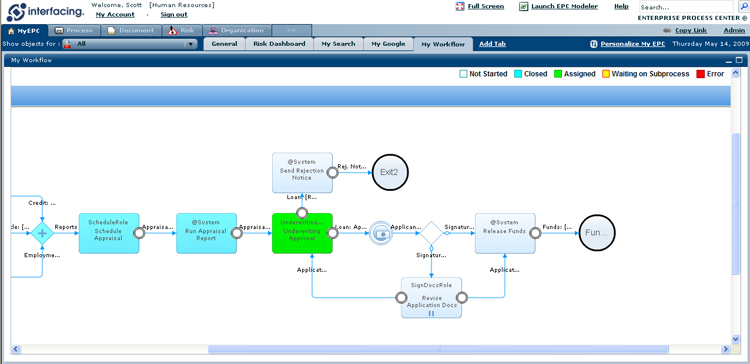Click the Sign out link
The image size is (750, 364).
[174, 15]
